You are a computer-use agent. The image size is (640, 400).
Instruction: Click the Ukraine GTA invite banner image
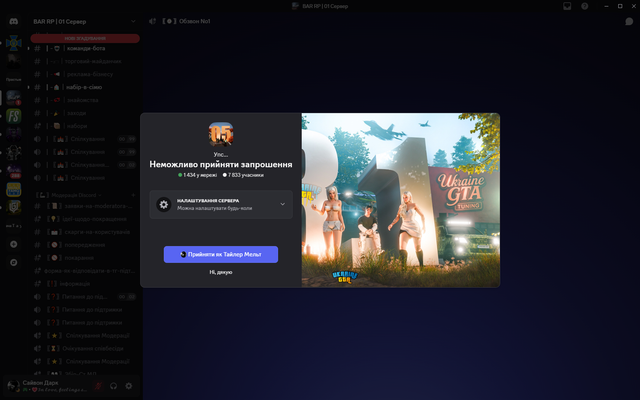pos(401,200)
